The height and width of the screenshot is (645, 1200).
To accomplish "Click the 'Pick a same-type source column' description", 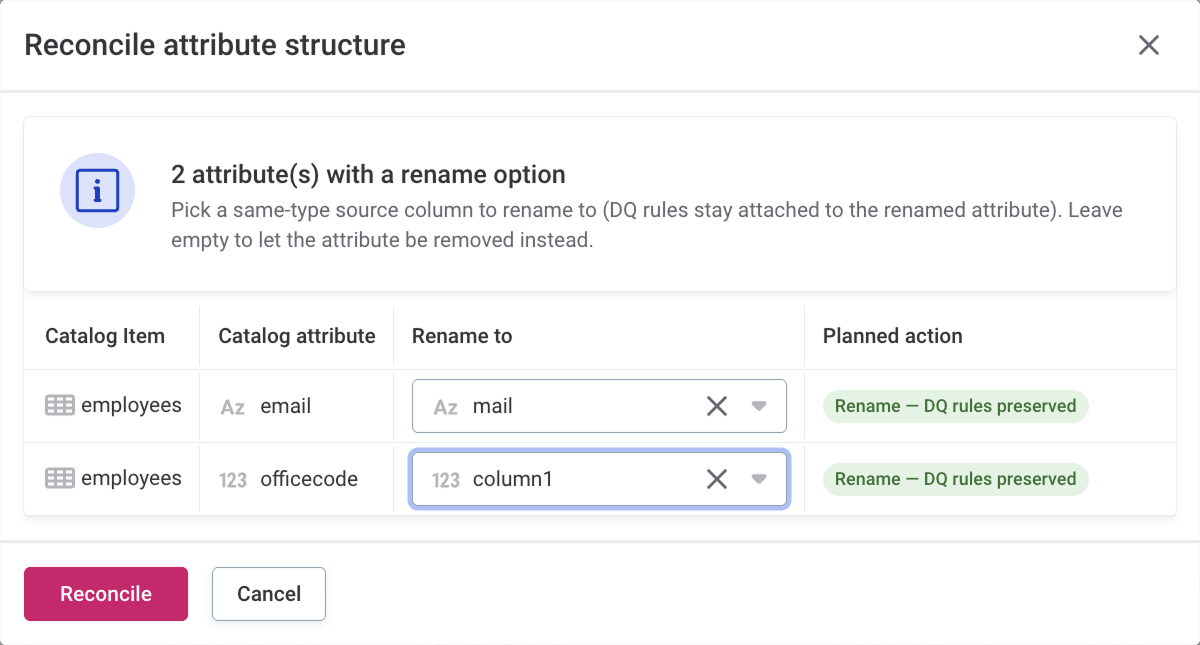I will coord(647,225).
